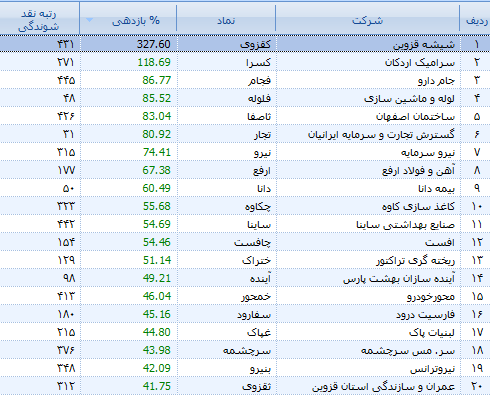The height and width of the screenshot is (395, 490).
Task: Click the return value 43.98
Action: click(x=157, y=350)
